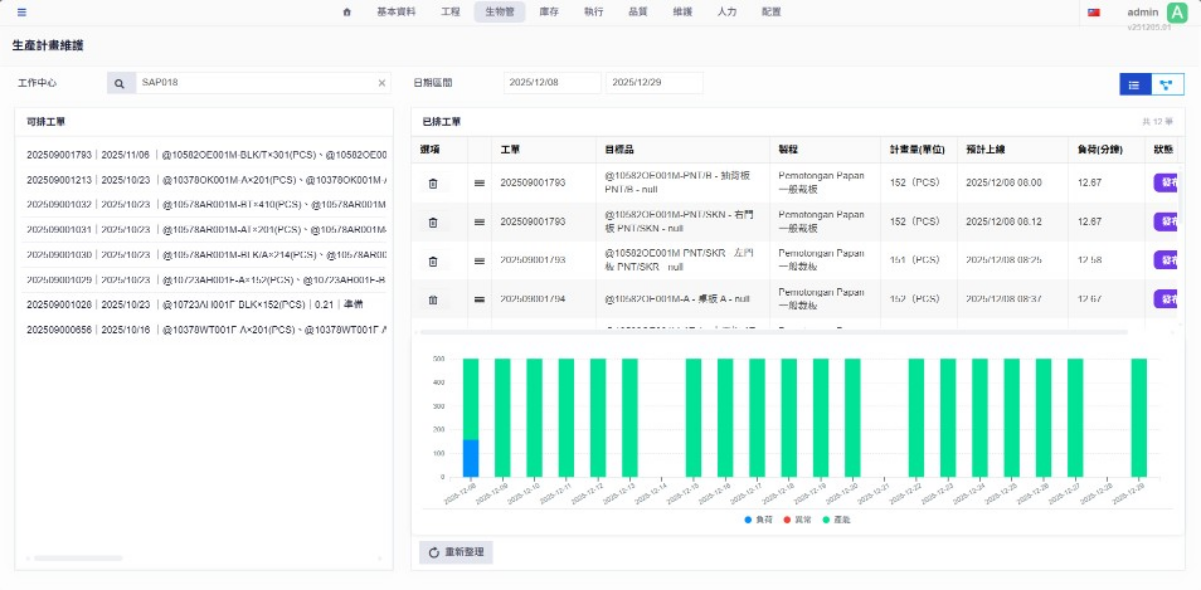Click the search magnifier icon beside 工作中心

coord(120,83)
